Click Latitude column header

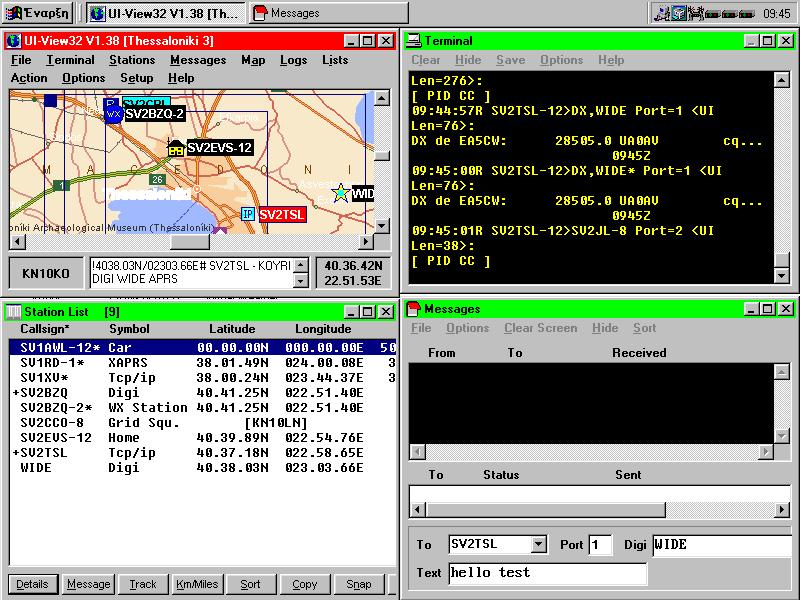(x=232, y=329)
